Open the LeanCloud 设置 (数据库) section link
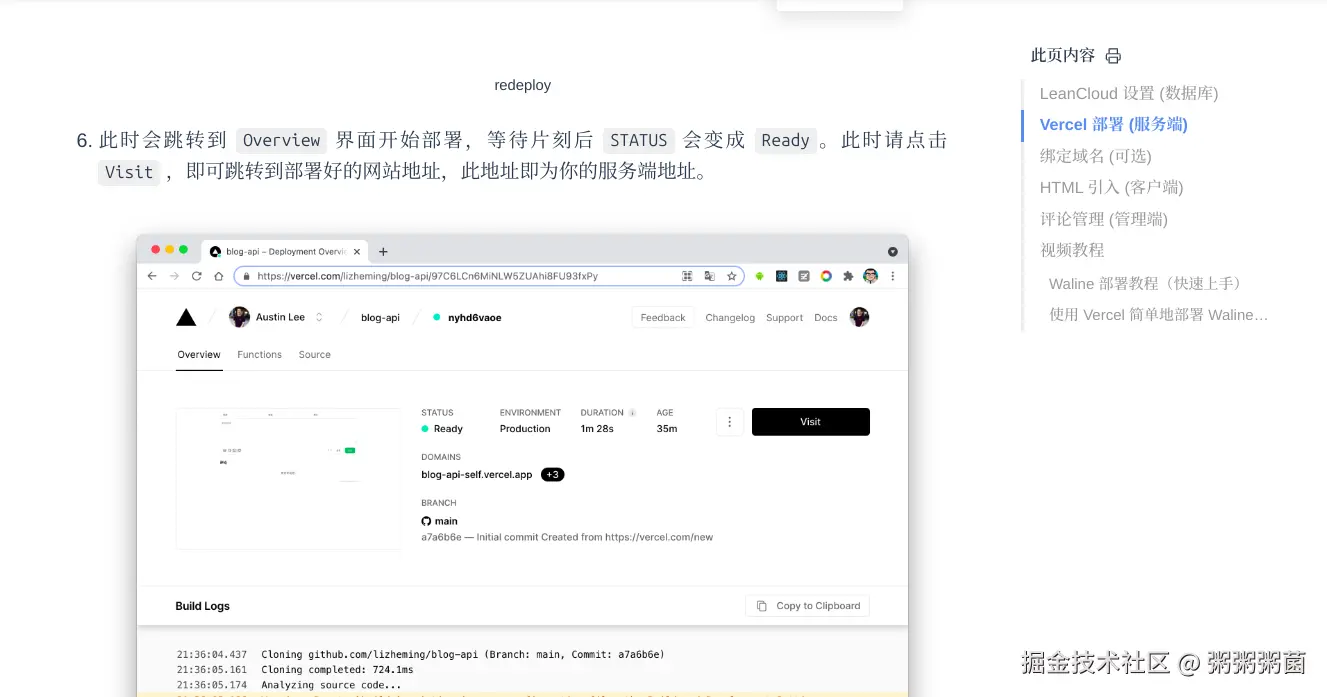The height and width of the screenshot is (697, 1327). point(1129,93)
